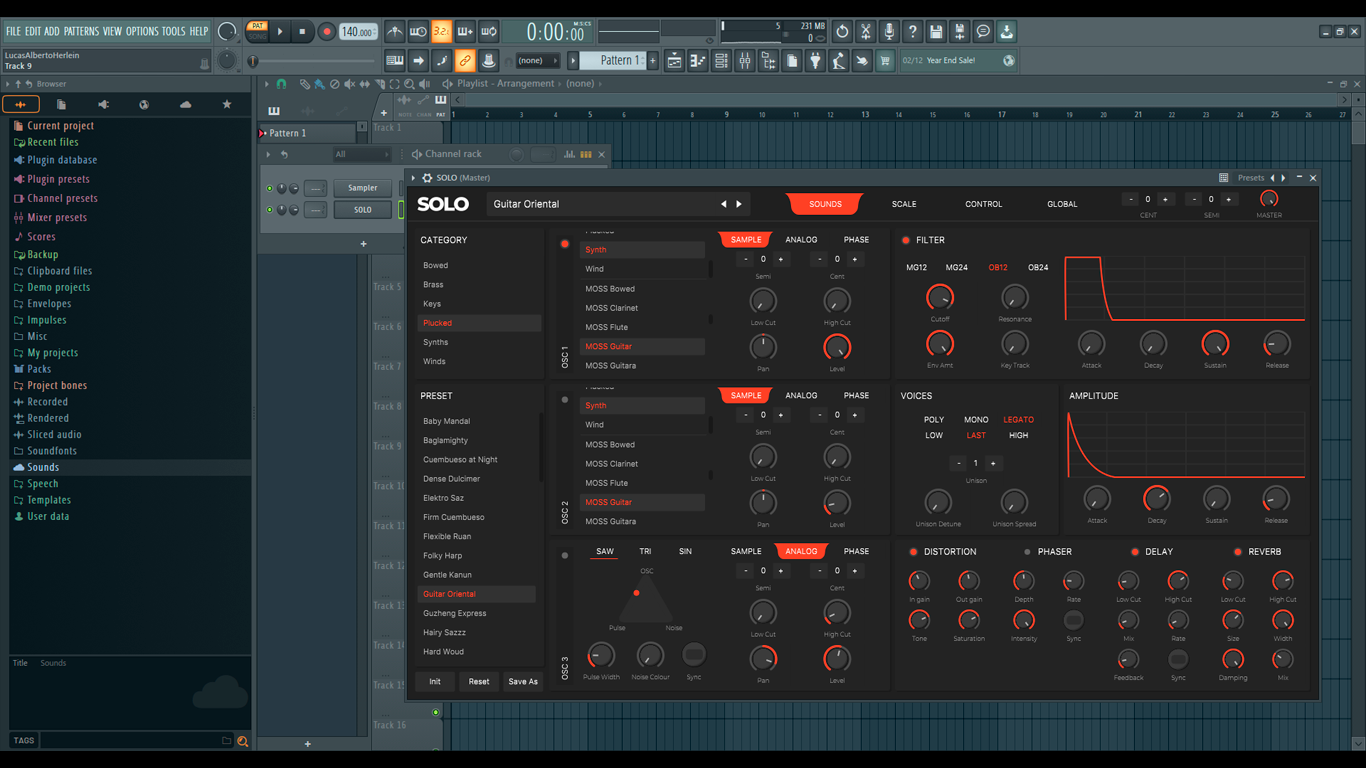Open the FILE menu

tap(12, 31)
